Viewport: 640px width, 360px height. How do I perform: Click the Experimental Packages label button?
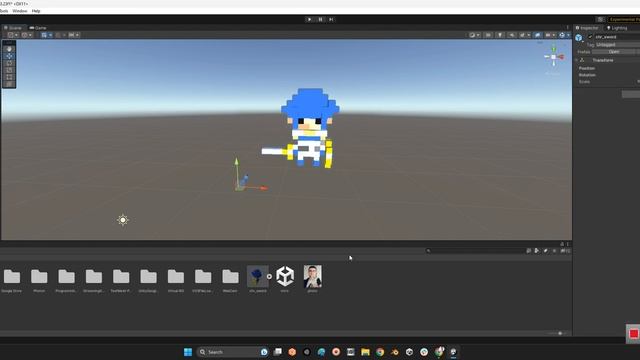624,19
